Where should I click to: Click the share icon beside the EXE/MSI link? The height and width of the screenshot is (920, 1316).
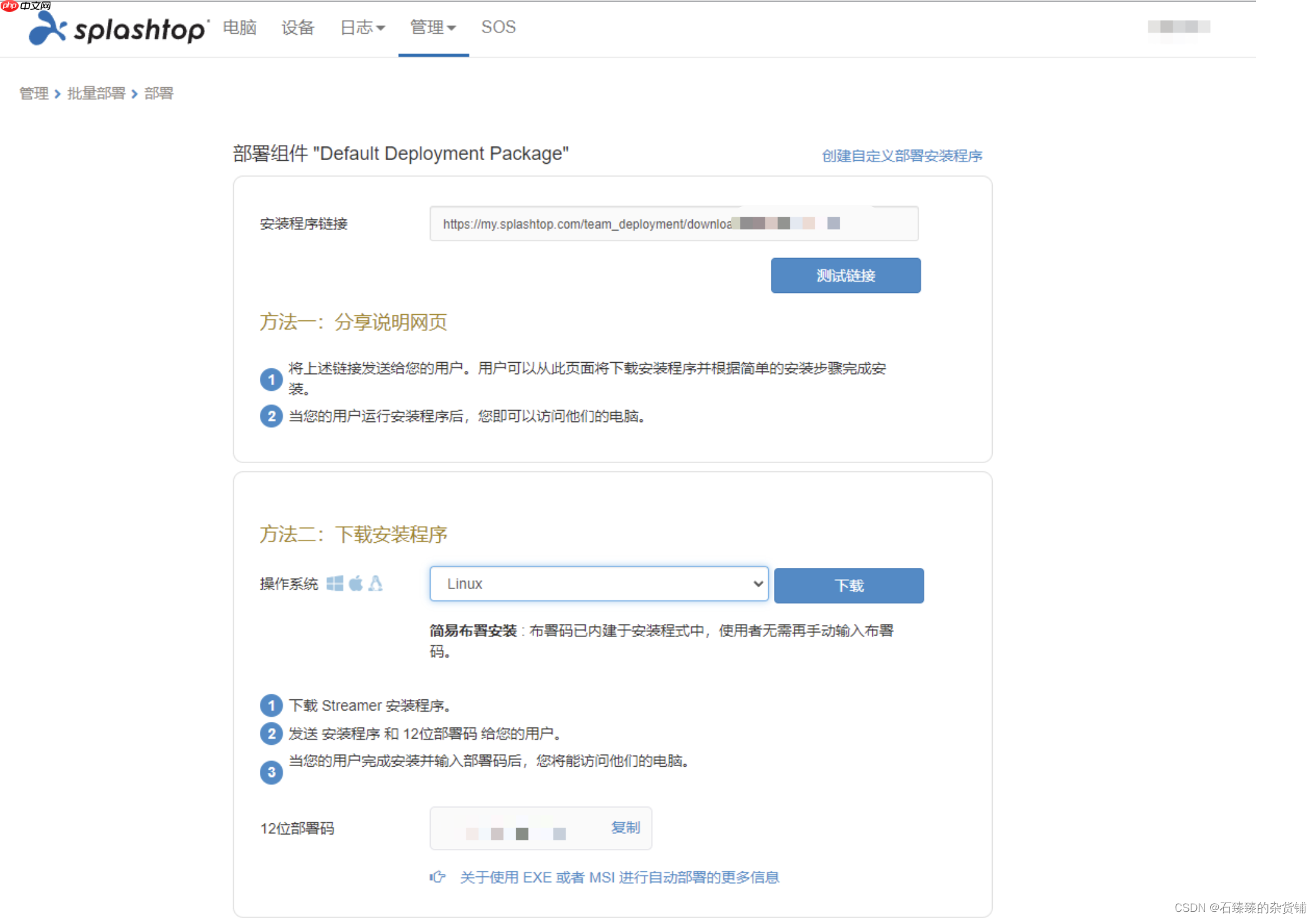[438, 876]
